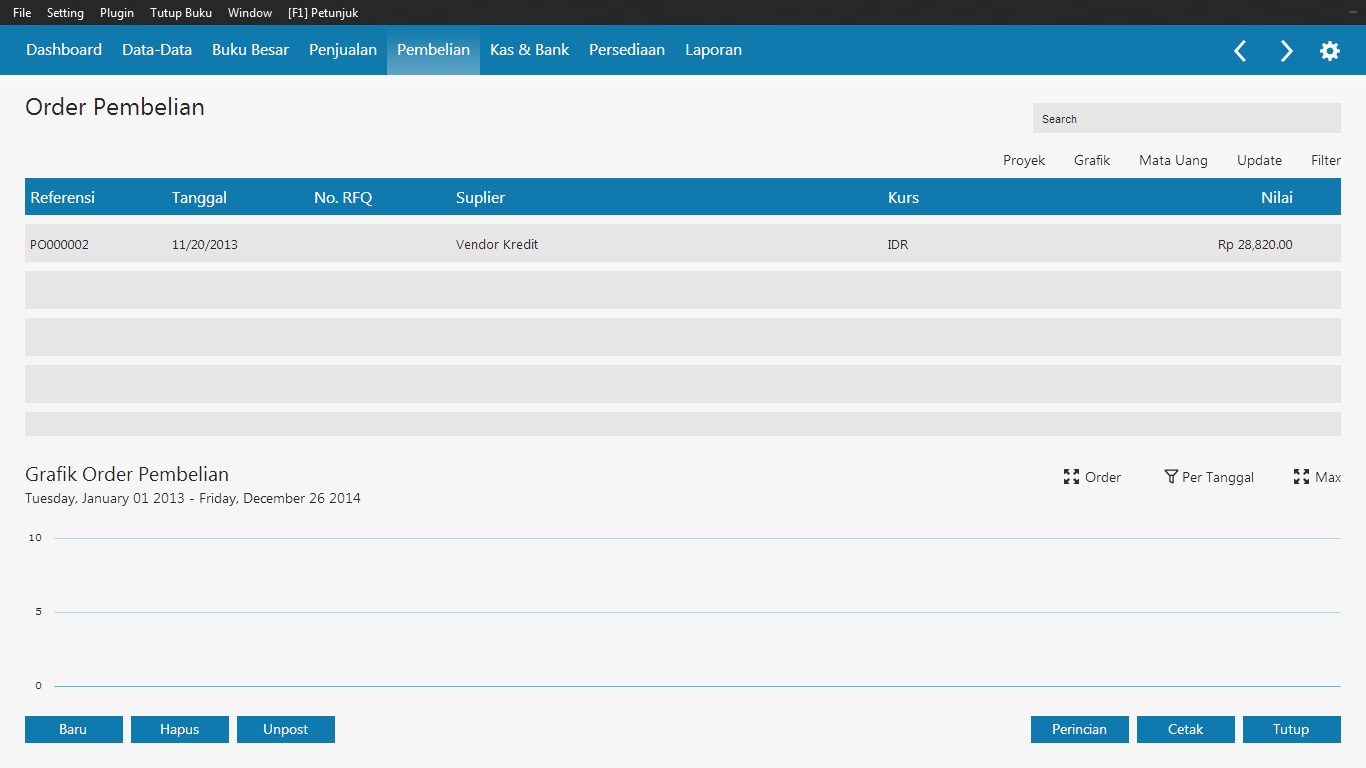Screen dimensions: 1366x768
Task: Click the Vendor Kredit supplier cell
Action: (x=497, y=244)
